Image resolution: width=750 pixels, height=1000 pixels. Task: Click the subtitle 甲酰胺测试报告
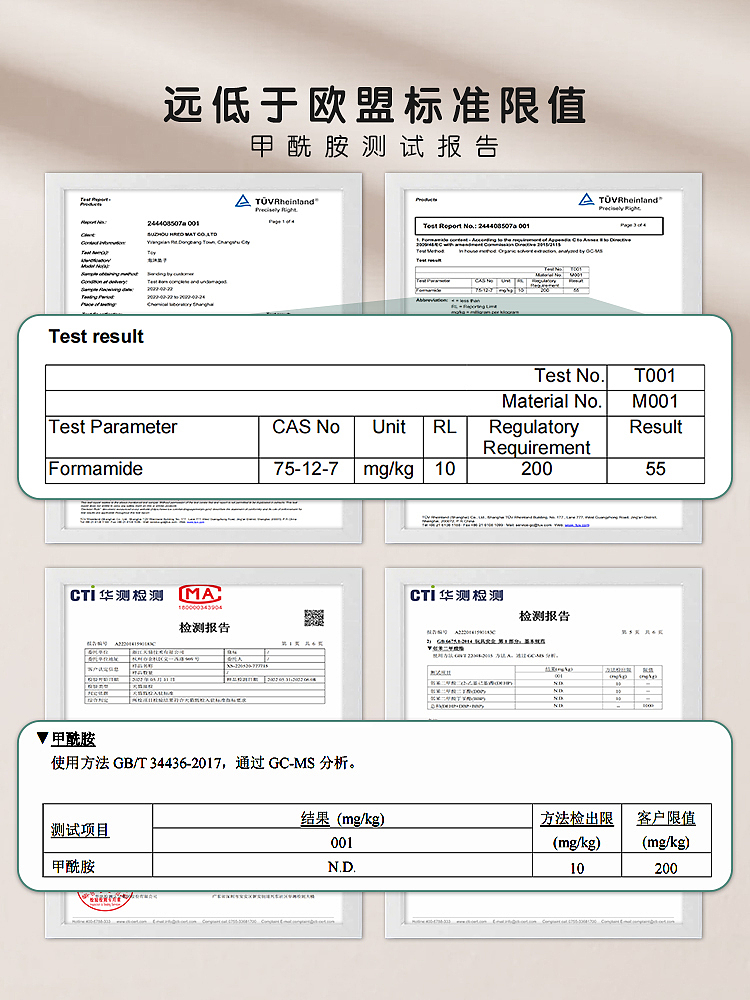pyautogui.click(x=374, y=147)
